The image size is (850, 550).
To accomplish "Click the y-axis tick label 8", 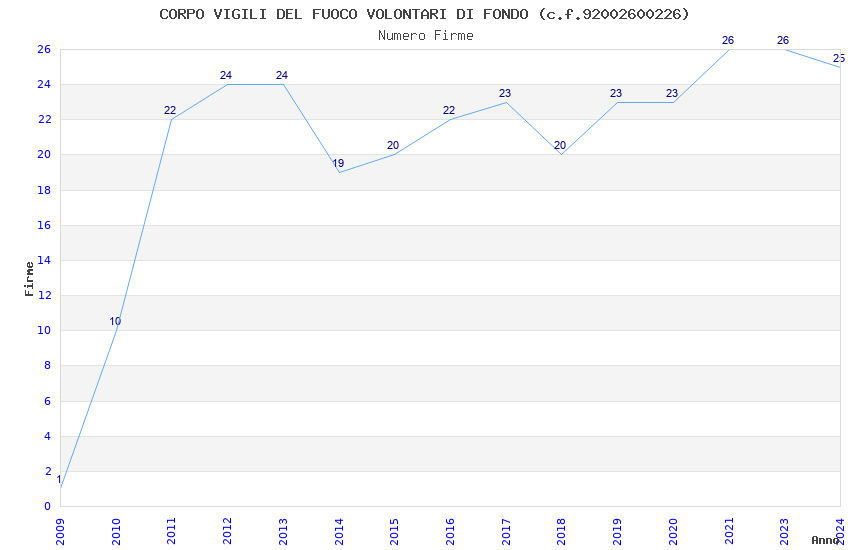I will (47, 365).
